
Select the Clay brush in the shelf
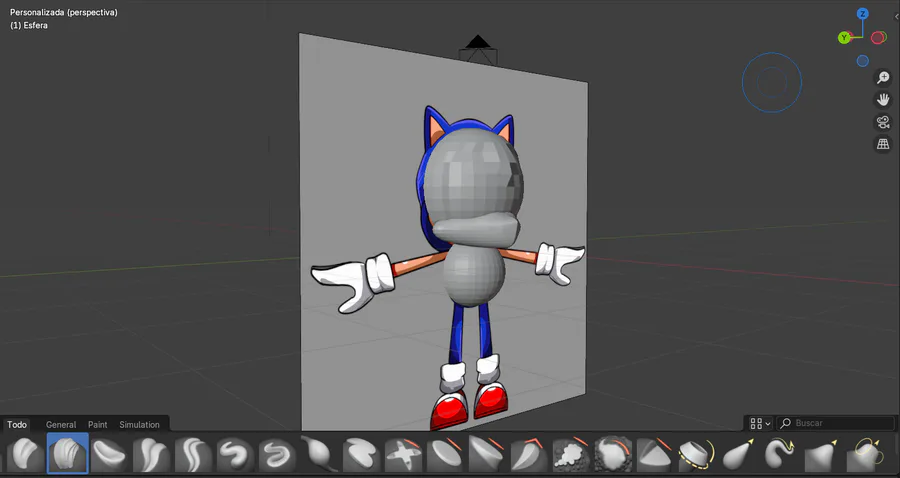tap(25, 453)
